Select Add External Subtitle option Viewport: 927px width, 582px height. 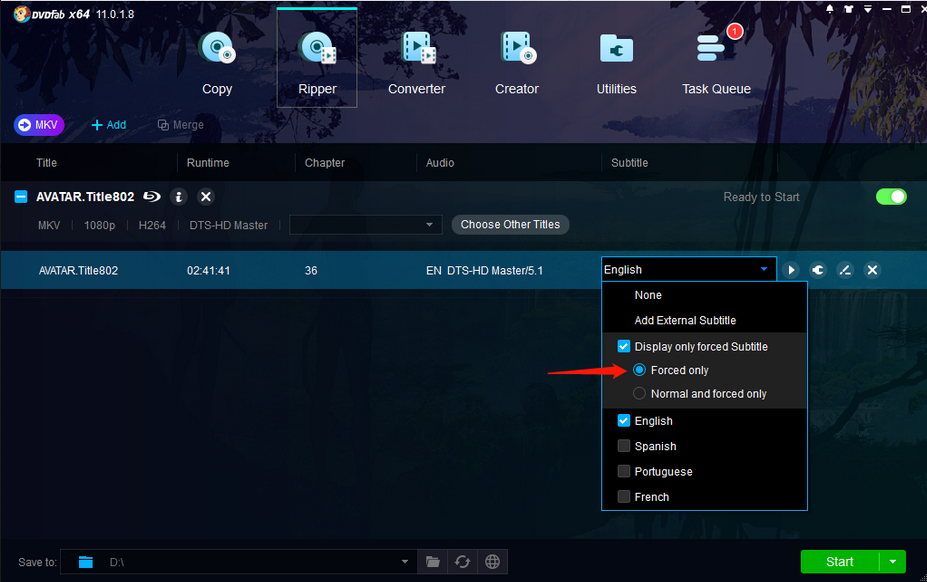pos(685,321)
